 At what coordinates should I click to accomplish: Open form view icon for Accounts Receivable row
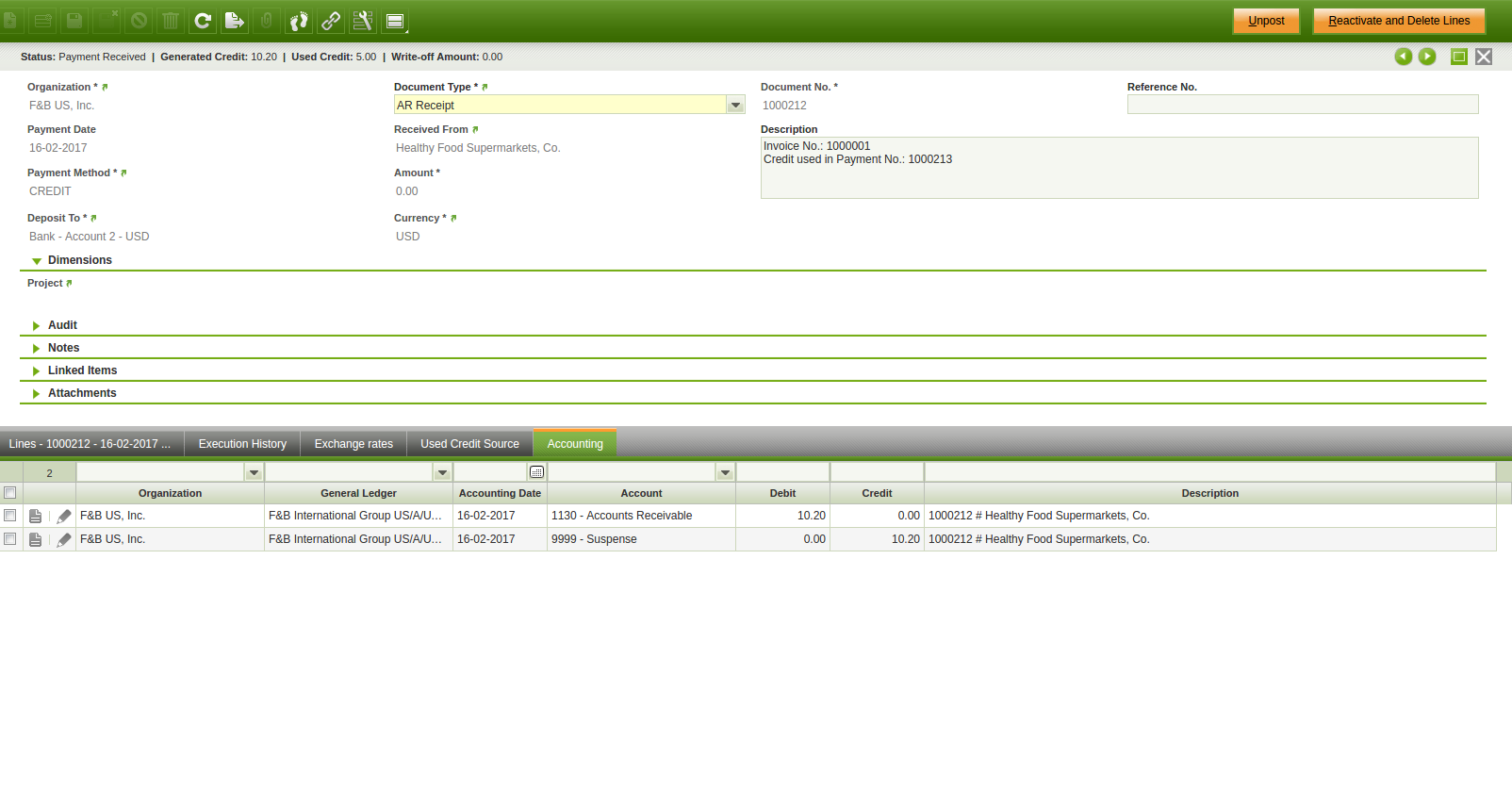(x=36, y=517)
